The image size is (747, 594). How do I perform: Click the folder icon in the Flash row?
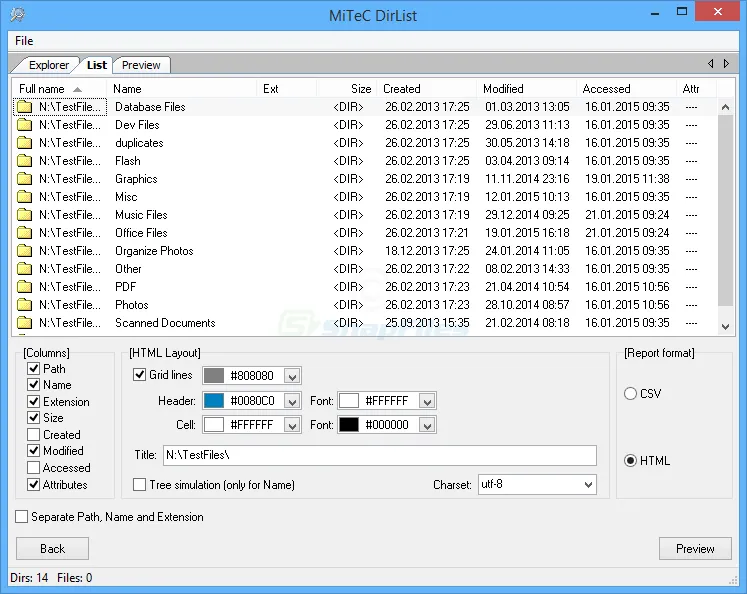24,161
